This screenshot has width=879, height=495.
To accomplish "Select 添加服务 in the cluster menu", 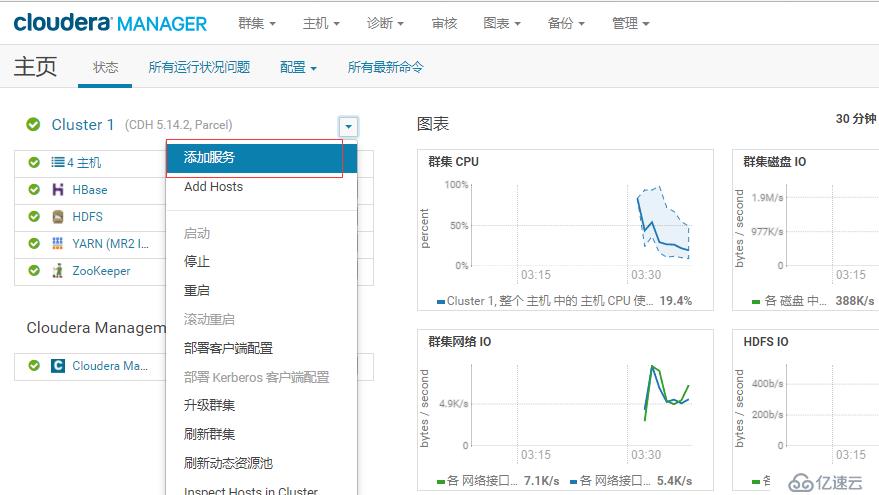I will 261,158.
